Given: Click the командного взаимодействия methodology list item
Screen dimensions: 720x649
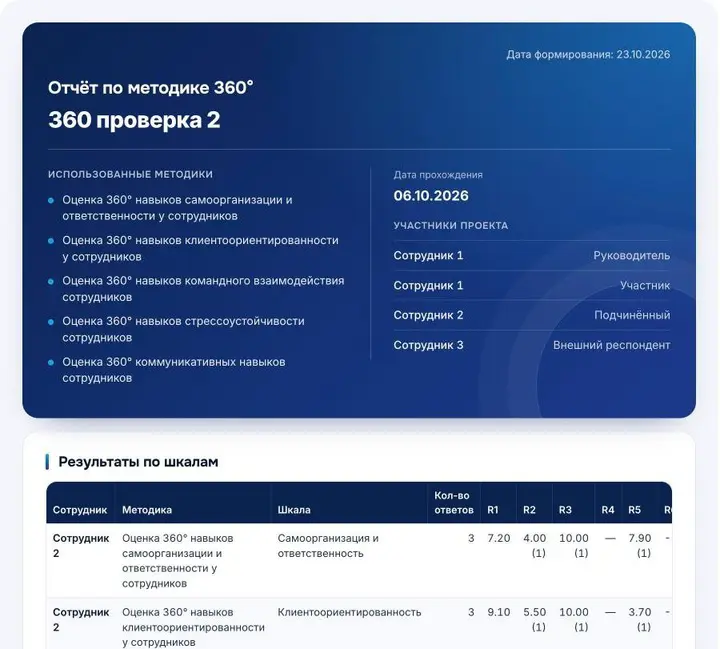Looking at the screenshot, I should click(x=203, y=288).
